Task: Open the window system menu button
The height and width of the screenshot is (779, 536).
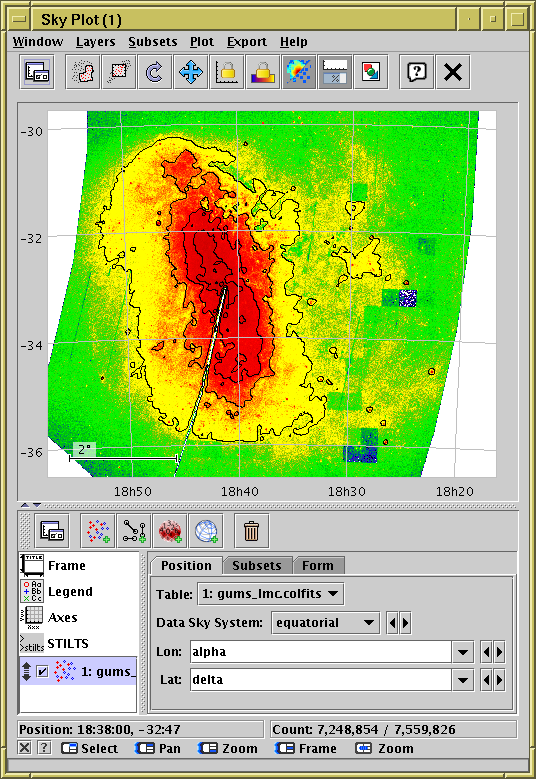Action: [x=19, y=19]
